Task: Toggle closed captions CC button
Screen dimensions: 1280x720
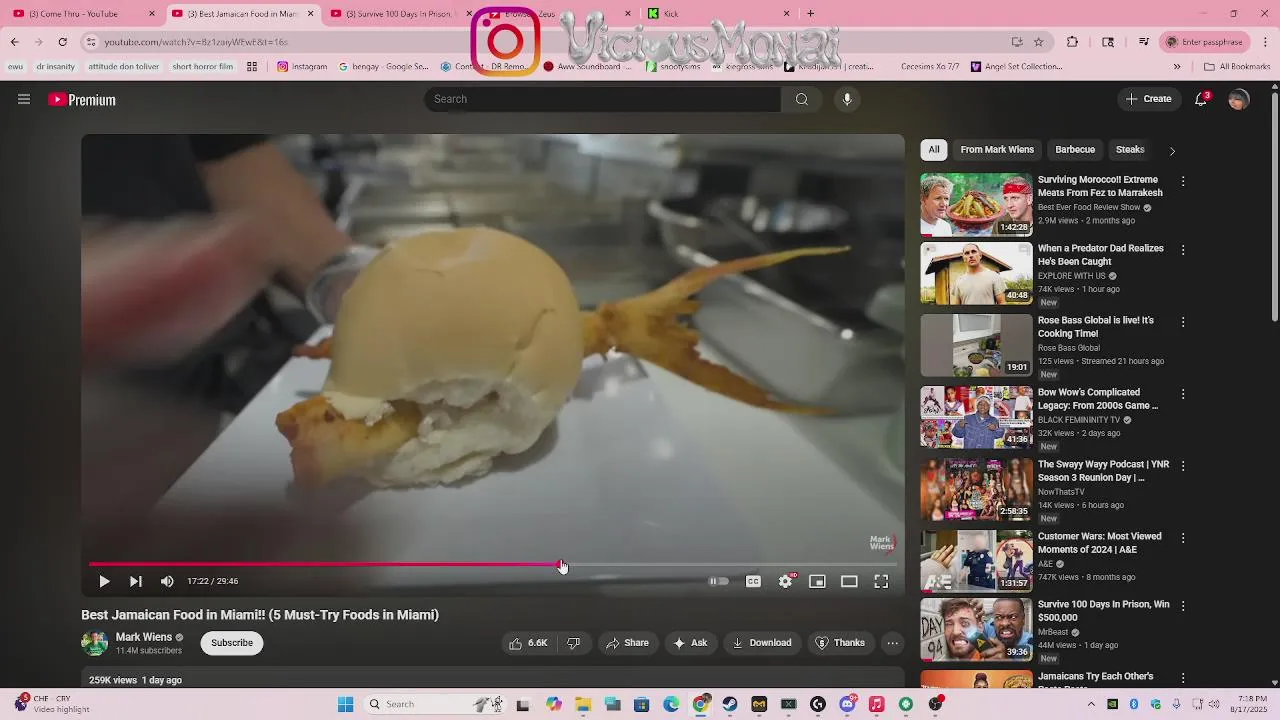Action: click(753, 581)
